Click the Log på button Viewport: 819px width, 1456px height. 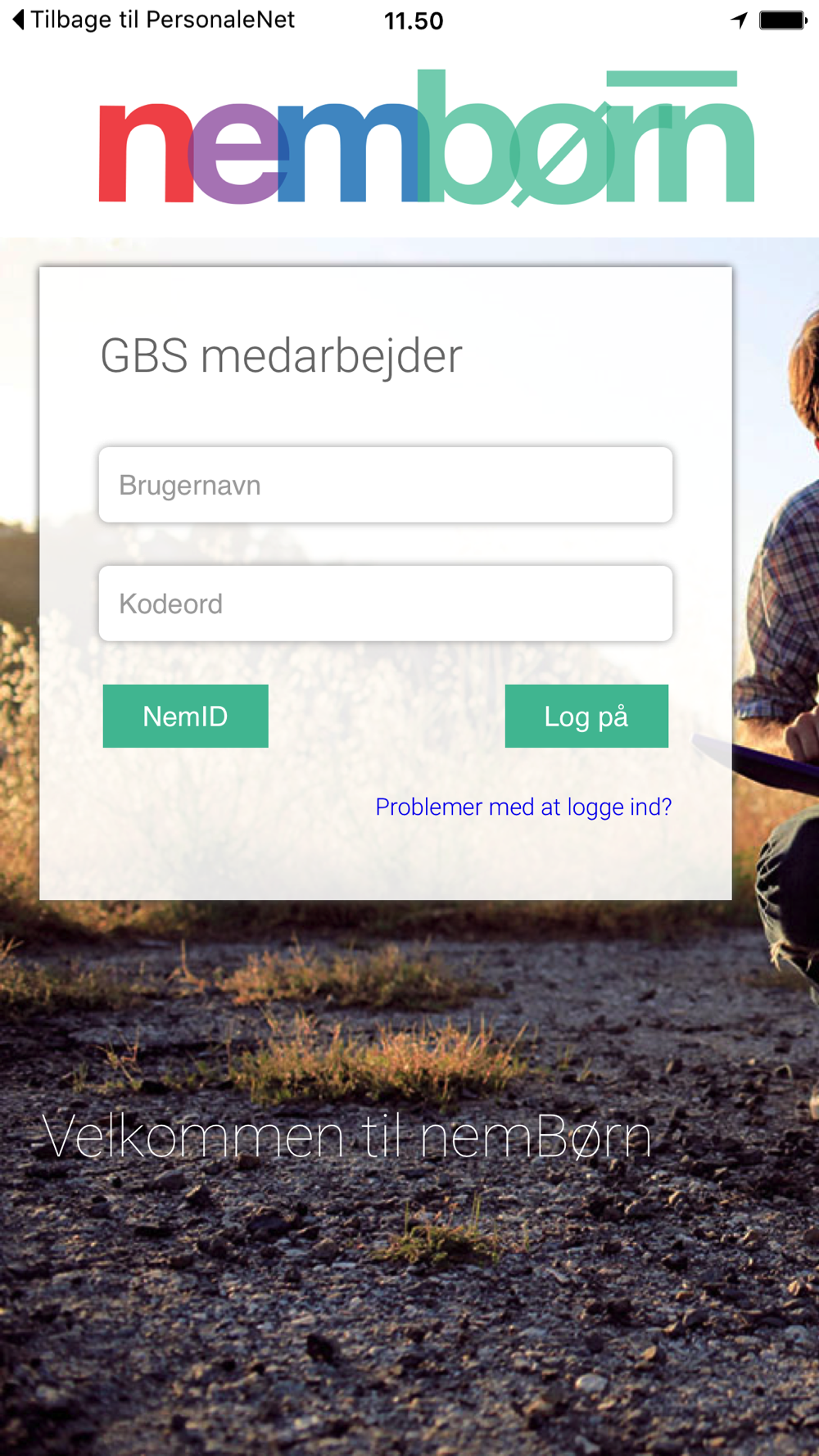(x=586, y=716)
